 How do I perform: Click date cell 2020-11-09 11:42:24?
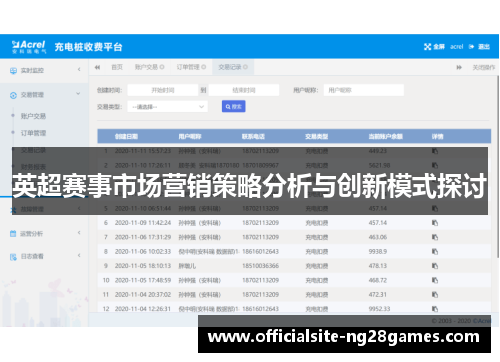pyautogui.click(x=143, y=223)
